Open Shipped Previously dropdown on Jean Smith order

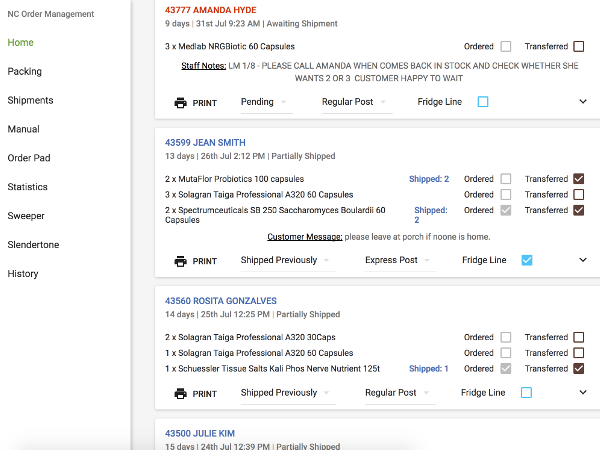click(288, 260)
